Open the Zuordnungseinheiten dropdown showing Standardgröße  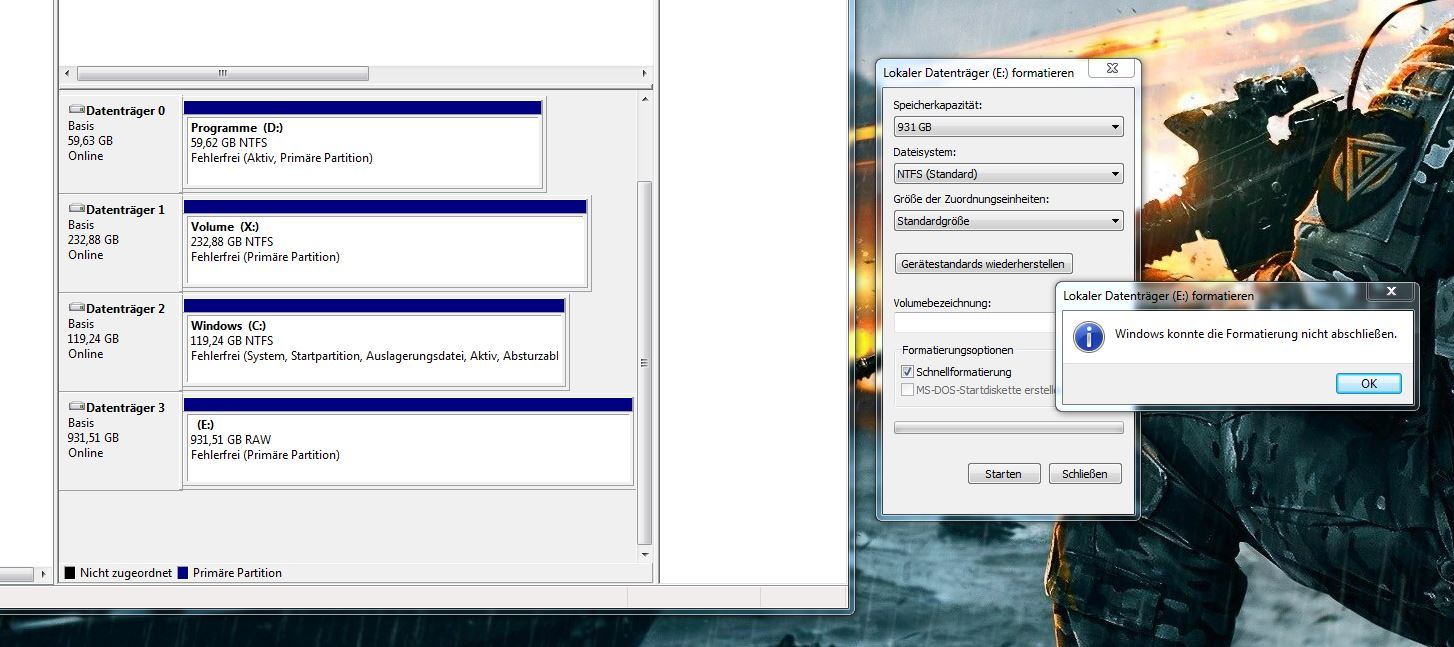[x=1008, y=221]
